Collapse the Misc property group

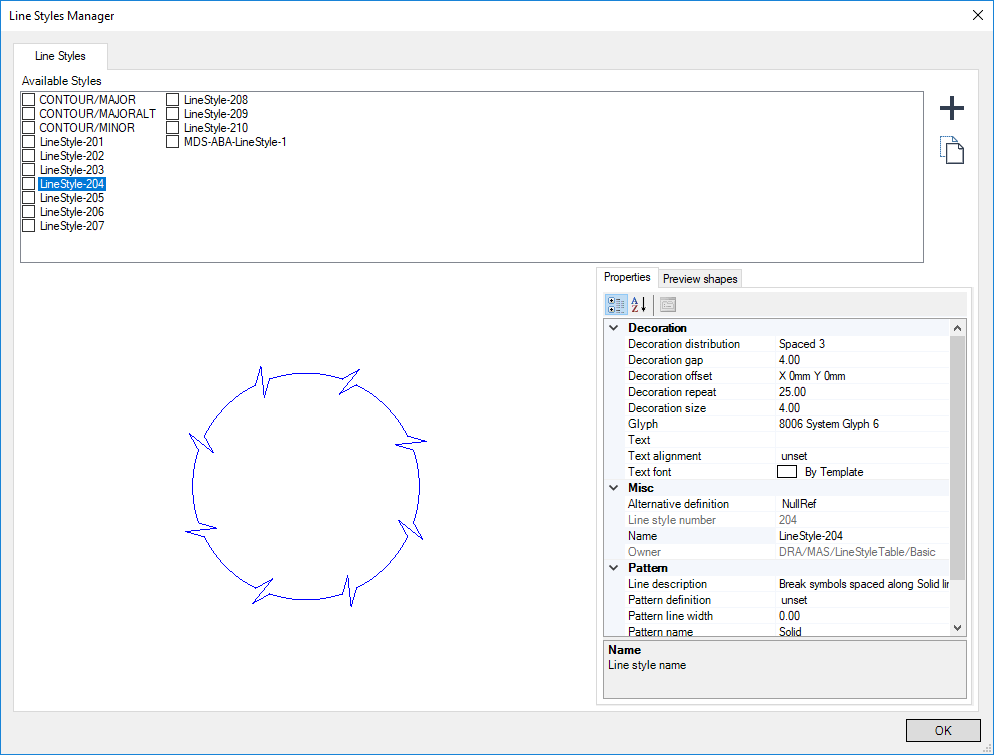[613, 488]
